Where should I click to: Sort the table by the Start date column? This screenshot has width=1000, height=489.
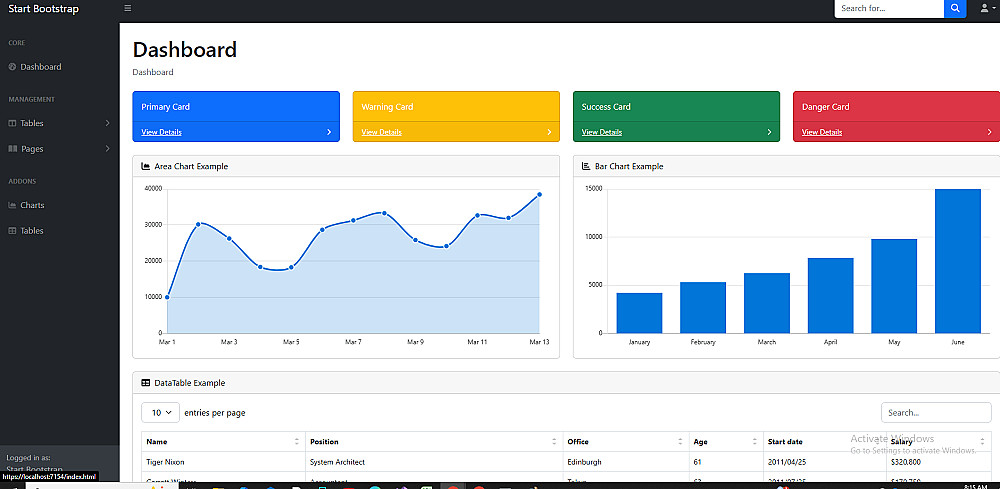[x=824, y=442]
